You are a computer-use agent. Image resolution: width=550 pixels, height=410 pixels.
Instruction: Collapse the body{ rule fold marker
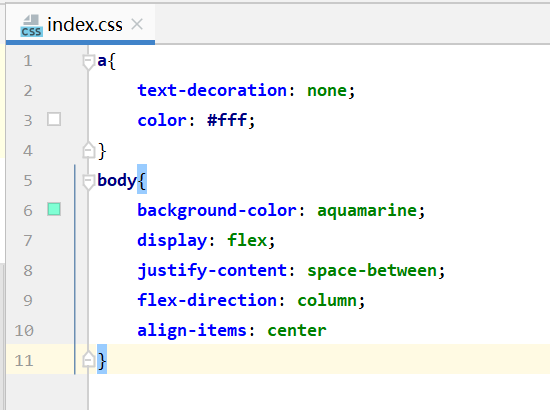click(88, 181)
